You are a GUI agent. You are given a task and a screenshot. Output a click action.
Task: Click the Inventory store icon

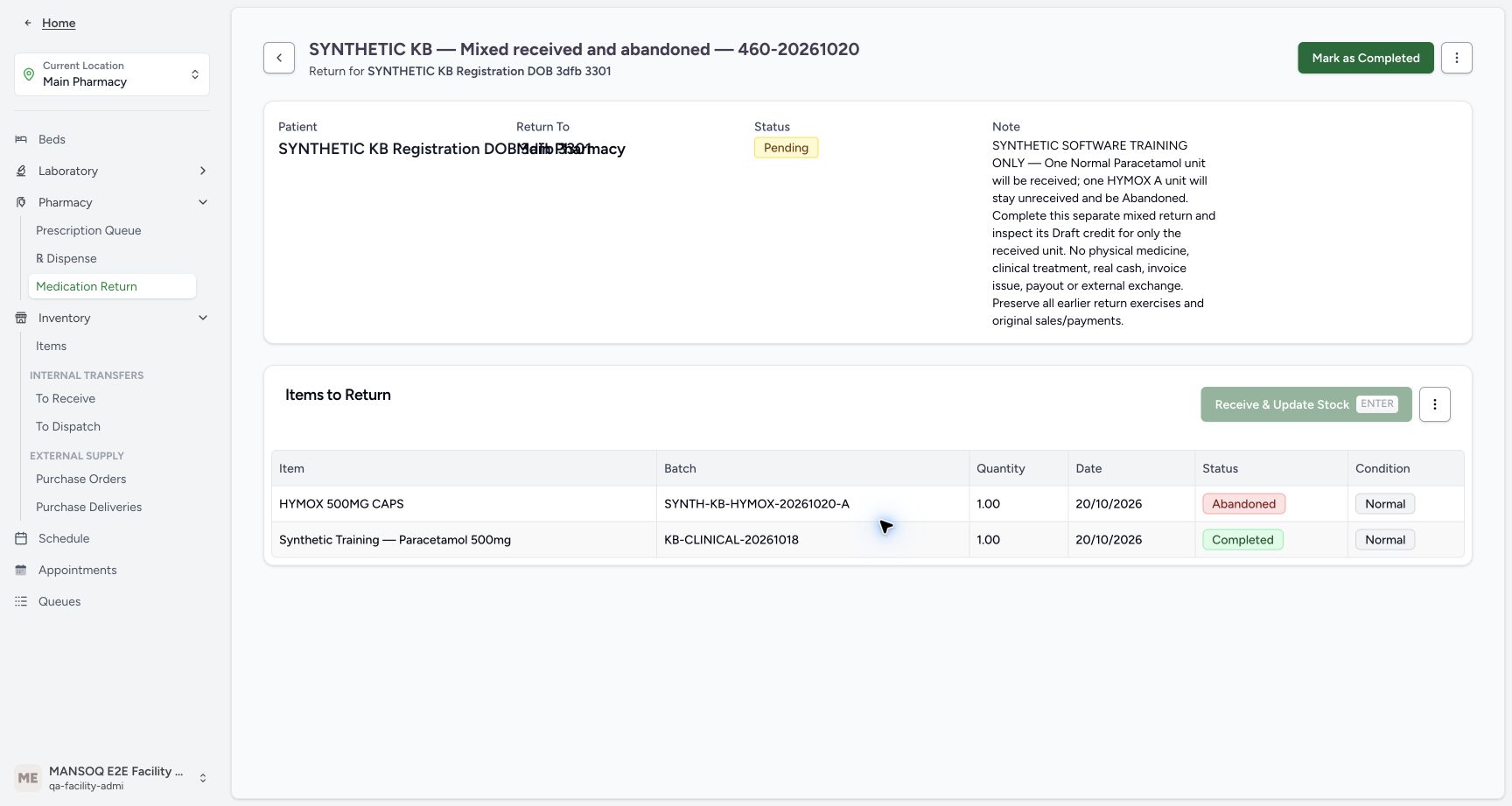click(x=21, y=318)
